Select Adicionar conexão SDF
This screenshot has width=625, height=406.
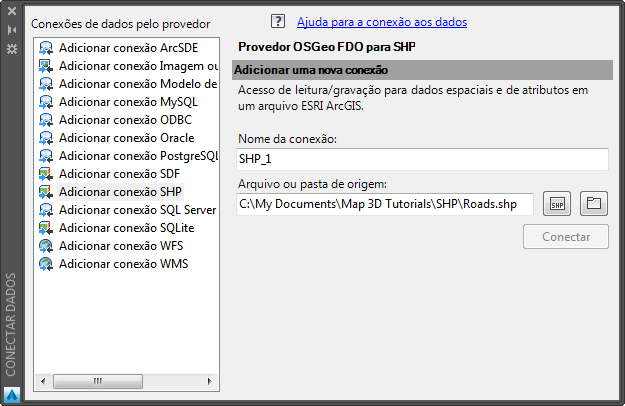pyautogui.click(x=120, y=174)
